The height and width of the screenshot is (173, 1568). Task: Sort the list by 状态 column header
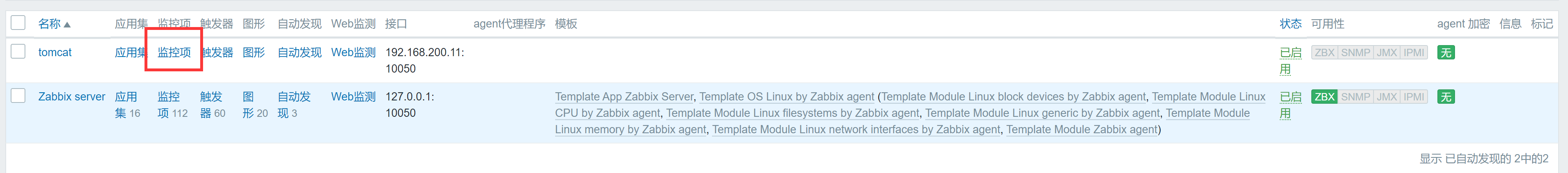1290,24
